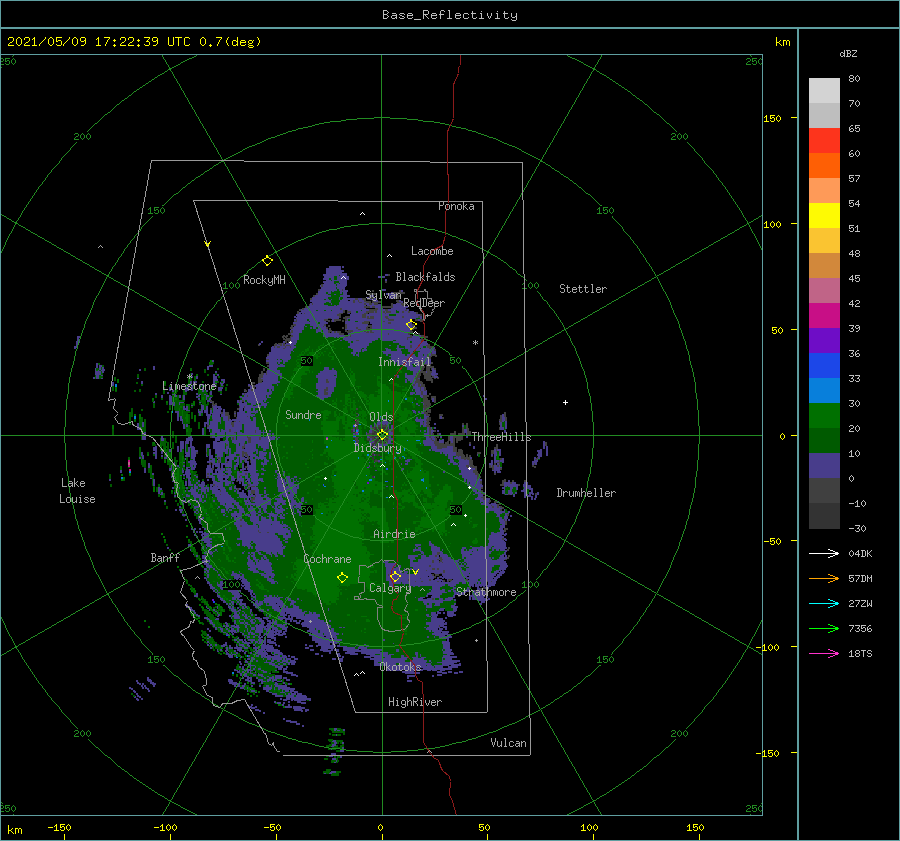Click the magenta 18TS arrow legend
The image size is (900, 841).
point(824,653)
